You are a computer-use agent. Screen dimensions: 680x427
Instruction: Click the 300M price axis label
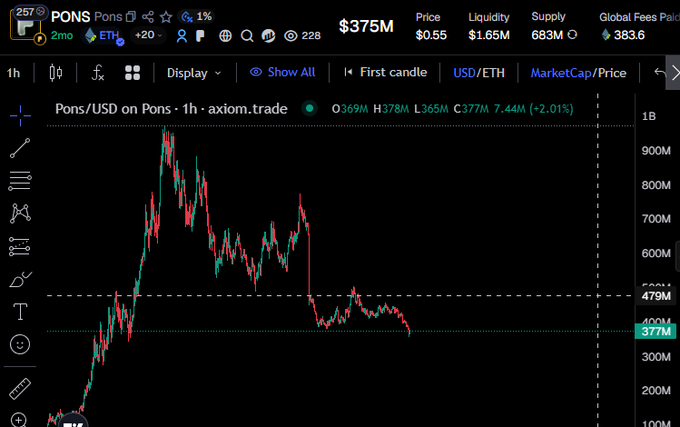click(x=656, y=357)
